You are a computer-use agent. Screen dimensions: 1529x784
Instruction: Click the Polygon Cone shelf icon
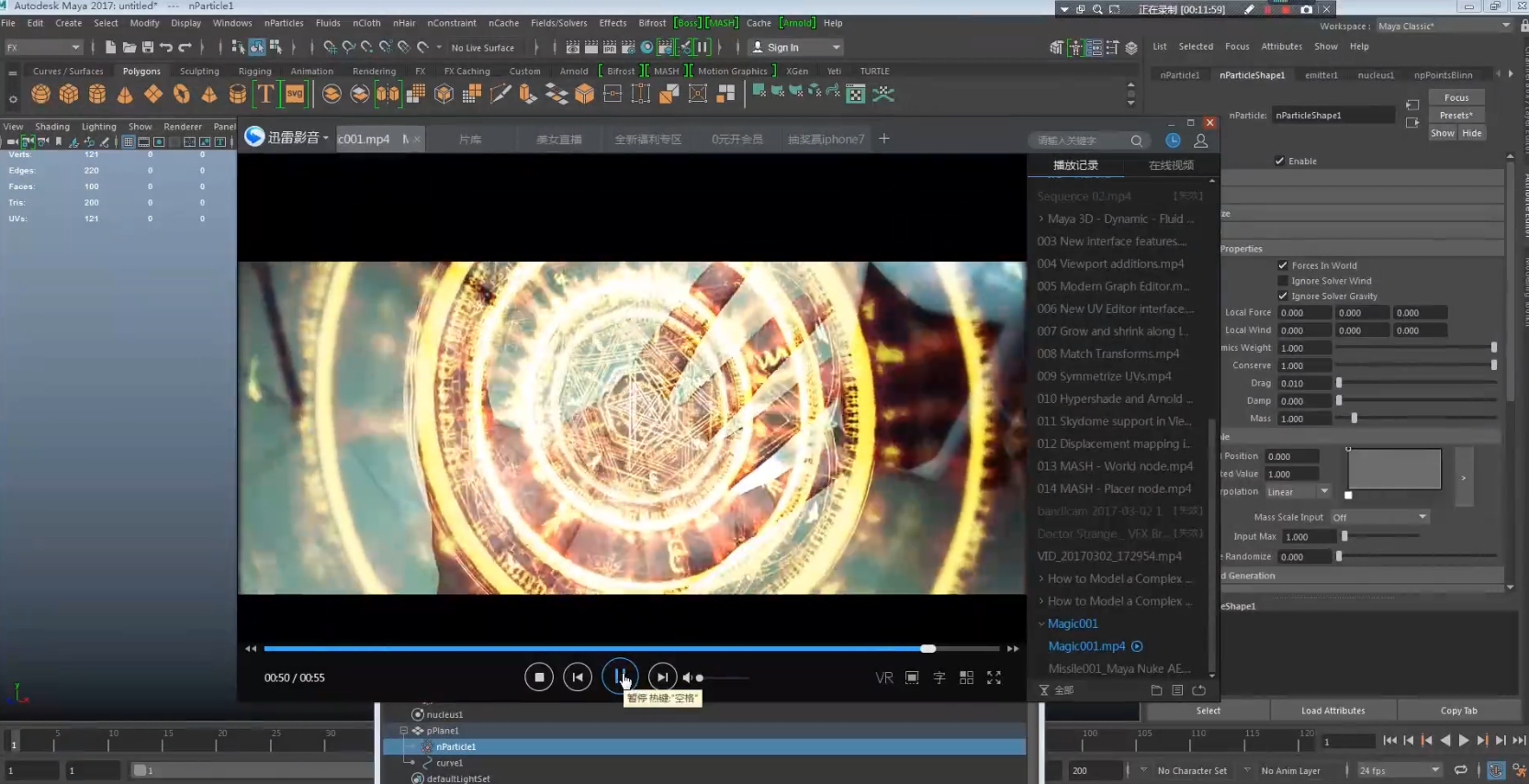pos(125,94)
